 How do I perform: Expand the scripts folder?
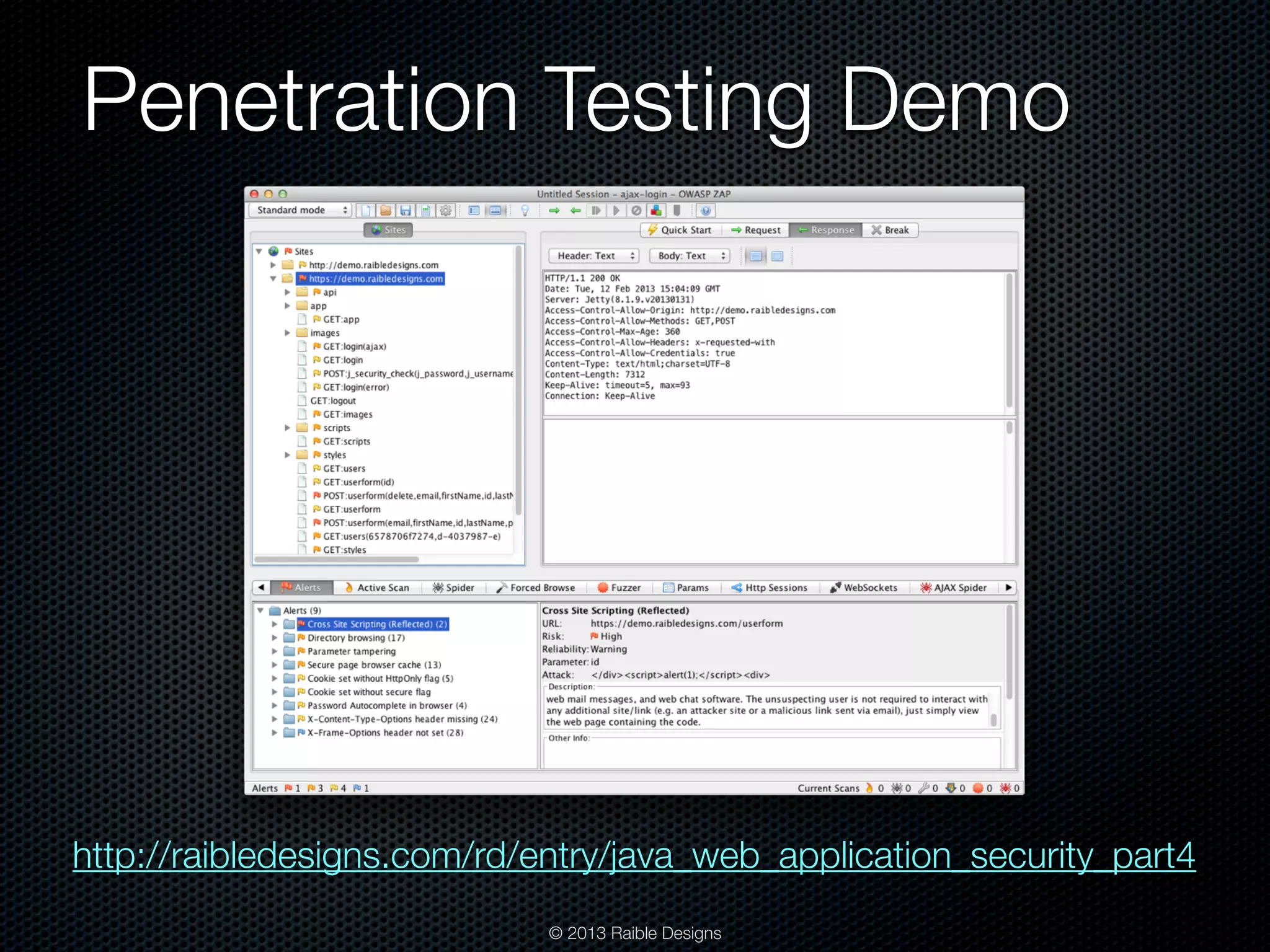pyautogui.click(x=287, y=428)
